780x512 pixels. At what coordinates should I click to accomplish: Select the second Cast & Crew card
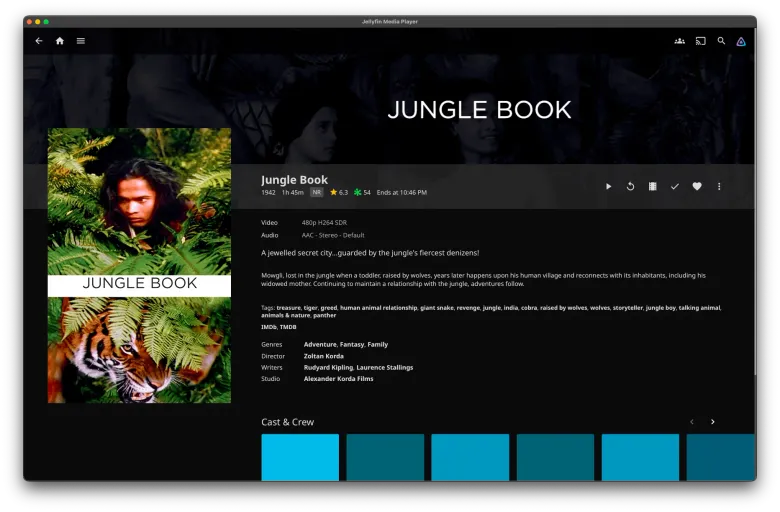385,457
